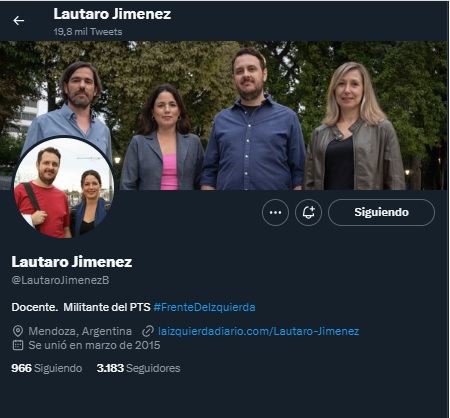
Task: Click the #FrenteDeIzquierda hashtag
Action: pos(204,307)
